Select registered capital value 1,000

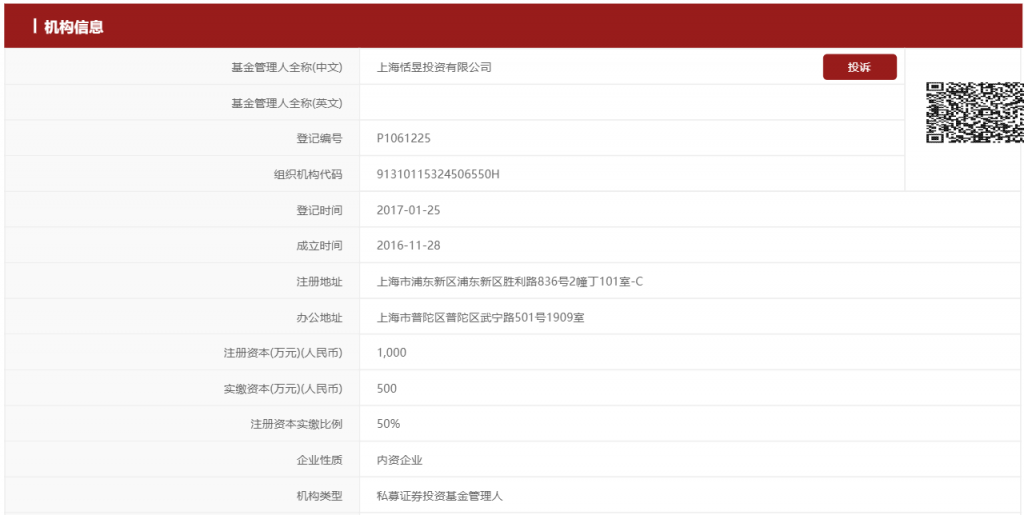[392, 353]
